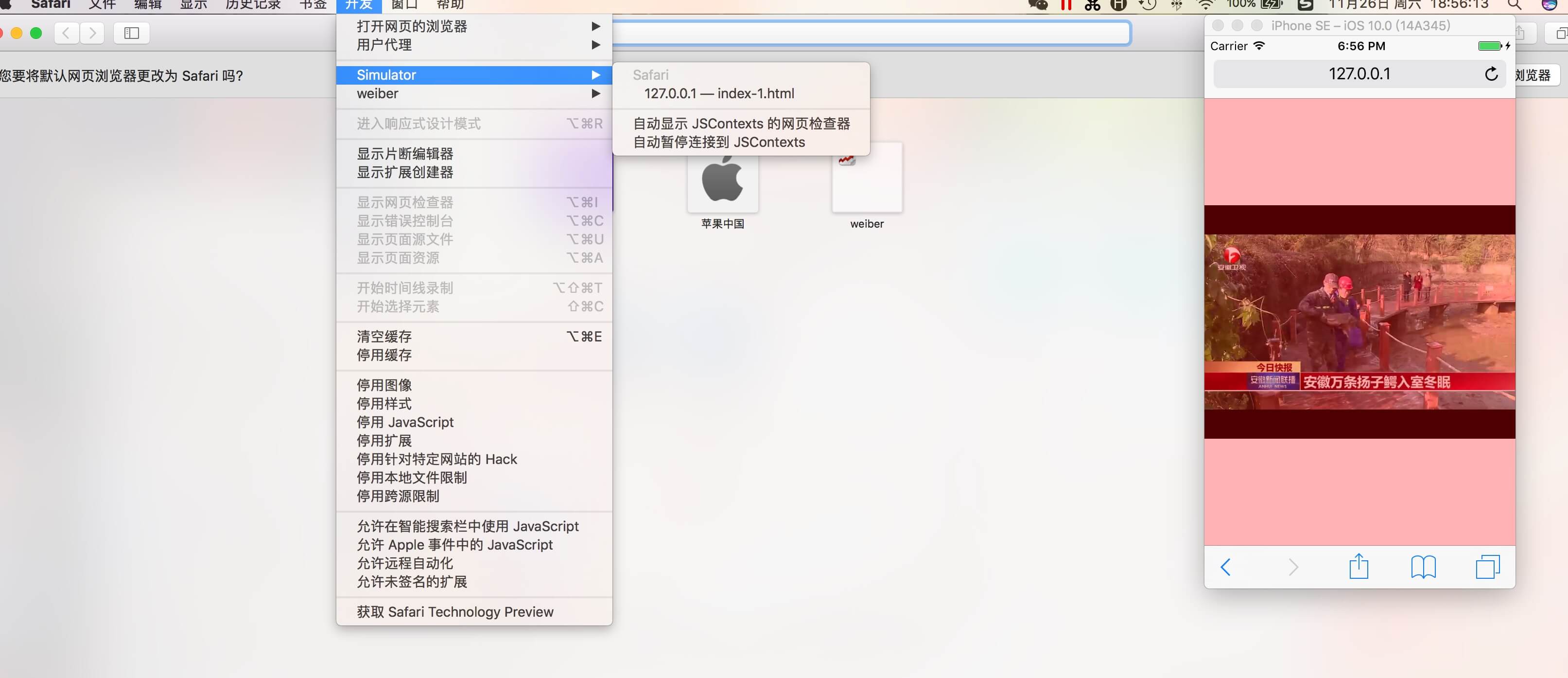The height and width of the screenshot is (678, 1568).
Task: Click the menu bar date and time
Action: pyautogui.click(x=1408, y=5)
